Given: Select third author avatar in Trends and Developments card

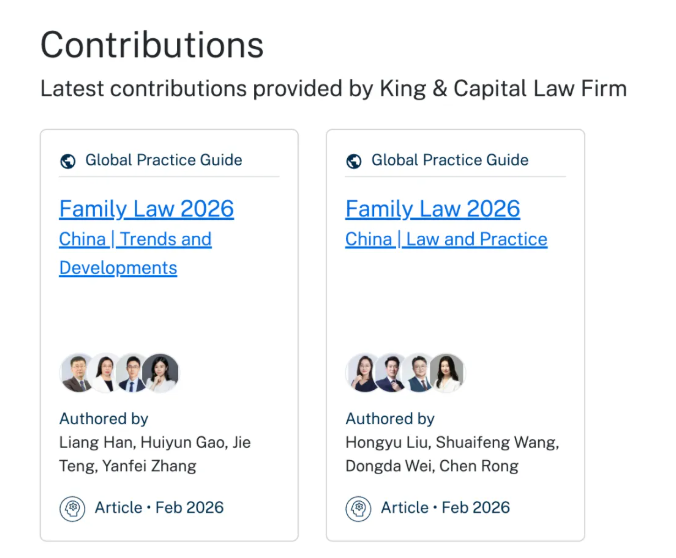Looking at the screenshot, I should click(132, 373).
